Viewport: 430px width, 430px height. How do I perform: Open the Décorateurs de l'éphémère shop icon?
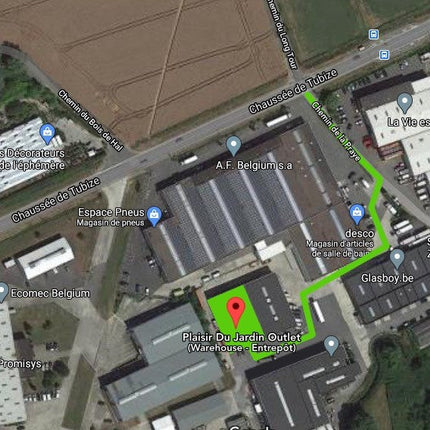[47, 134]
